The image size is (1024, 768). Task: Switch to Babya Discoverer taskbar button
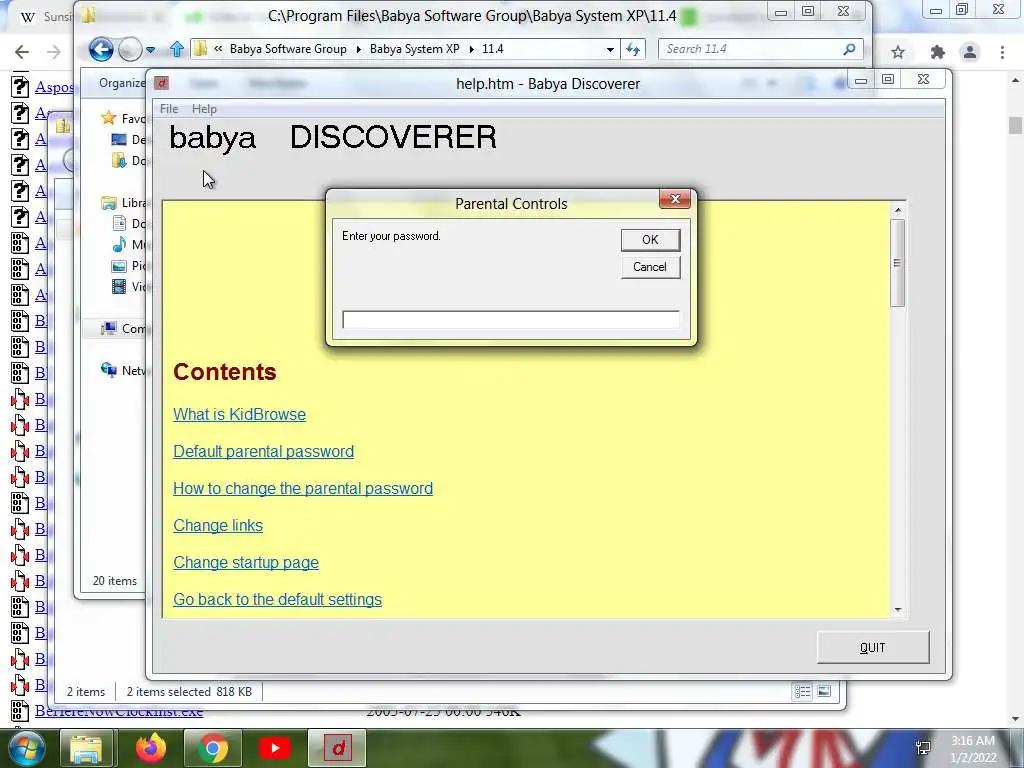click(x=337, y=748)
